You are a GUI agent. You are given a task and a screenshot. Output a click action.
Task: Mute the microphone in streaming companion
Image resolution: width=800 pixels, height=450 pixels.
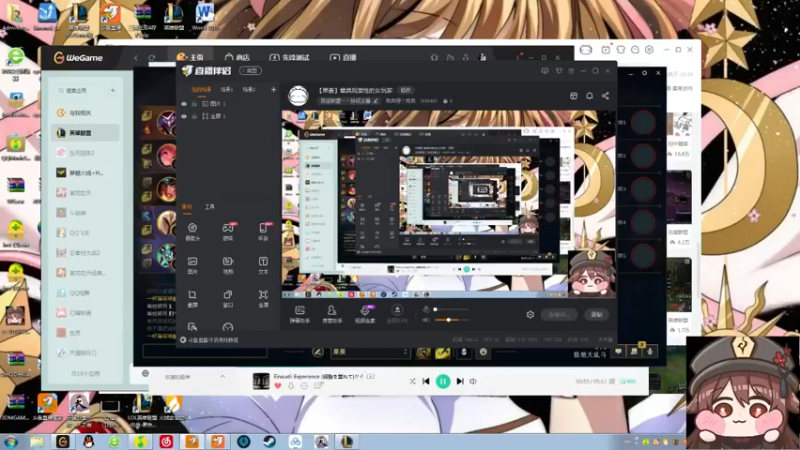tap(426, 309)
